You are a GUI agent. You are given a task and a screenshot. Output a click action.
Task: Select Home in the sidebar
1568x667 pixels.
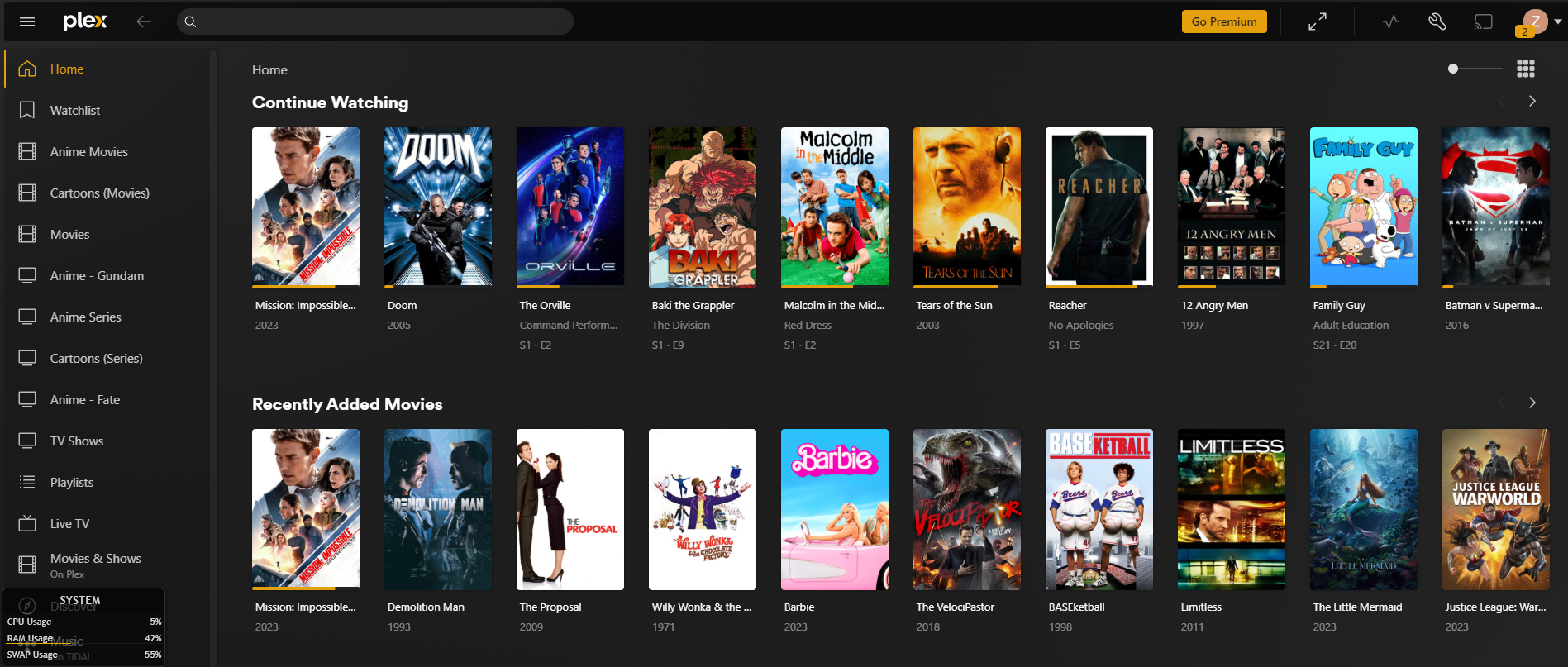106,69
